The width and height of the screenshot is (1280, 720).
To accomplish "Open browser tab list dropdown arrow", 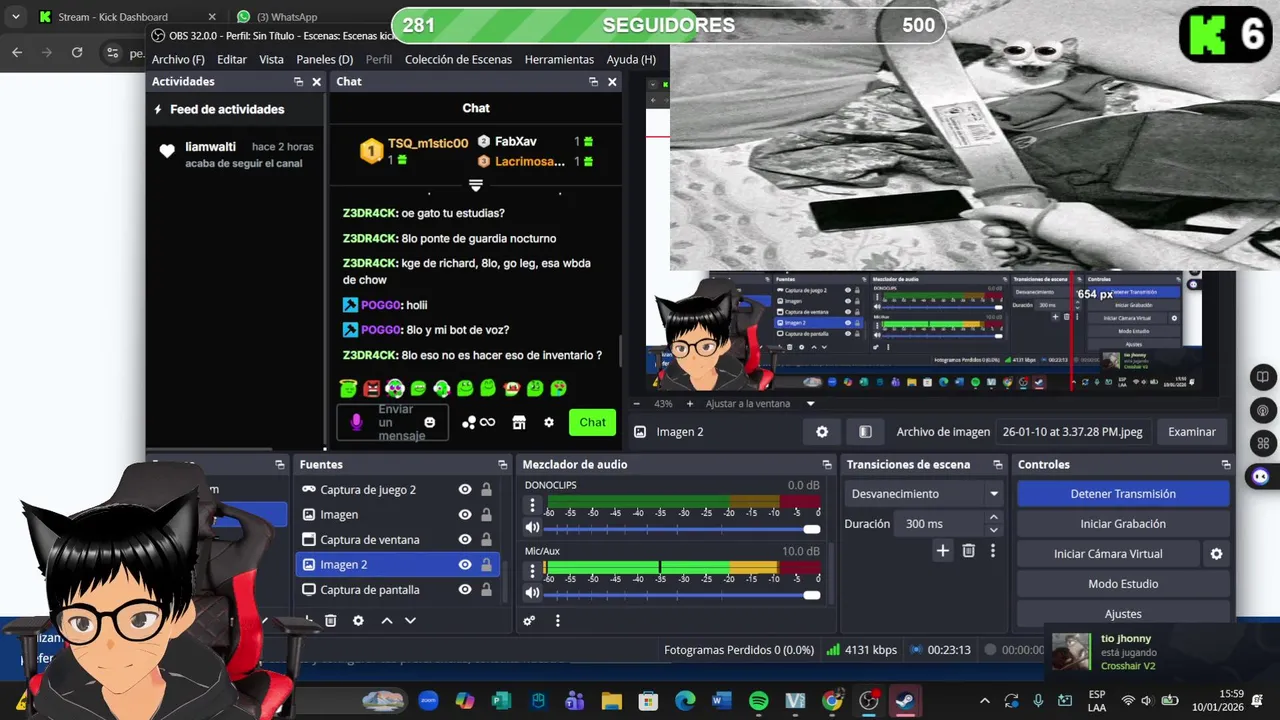I will [15, 17].
